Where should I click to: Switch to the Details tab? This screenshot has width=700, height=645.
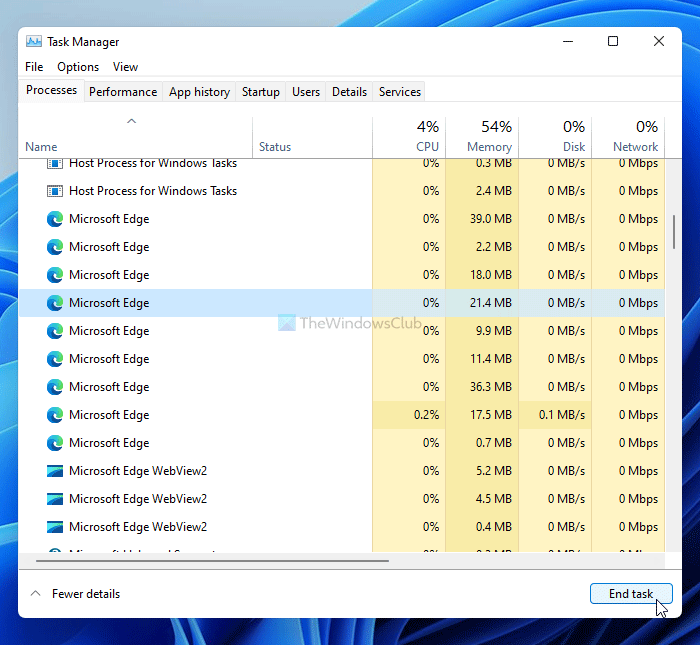[350, 92]
